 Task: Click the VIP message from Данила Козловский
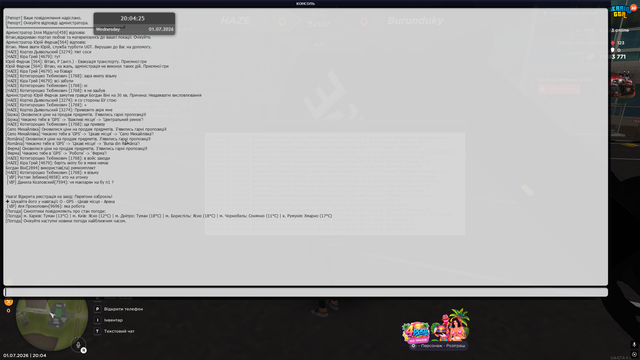click(60, 182)
